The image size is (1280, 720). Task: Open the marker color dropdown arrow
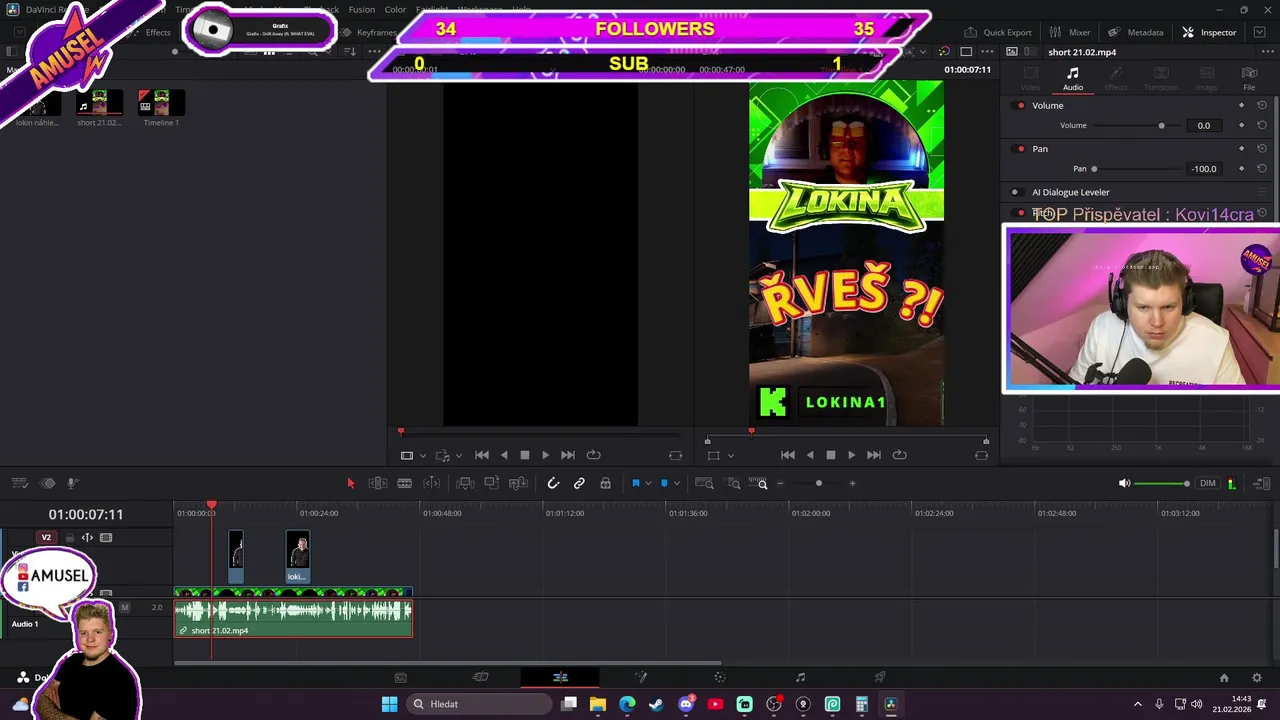tap(676, 484)
